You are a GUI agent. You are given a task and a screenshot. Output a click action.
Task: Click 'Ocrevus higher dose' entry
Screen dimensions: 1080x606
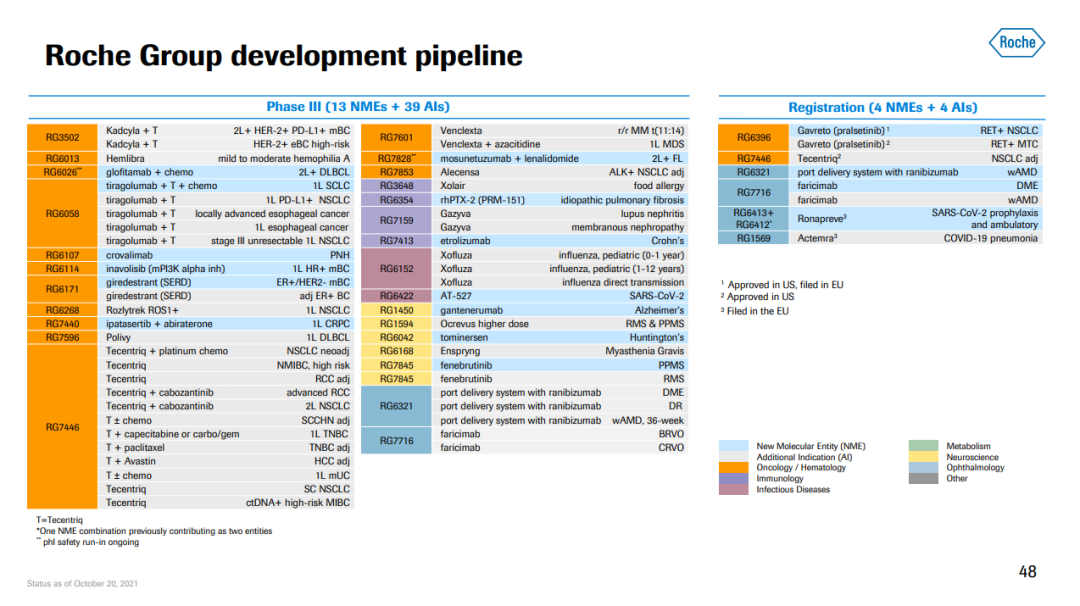point(484,324)
